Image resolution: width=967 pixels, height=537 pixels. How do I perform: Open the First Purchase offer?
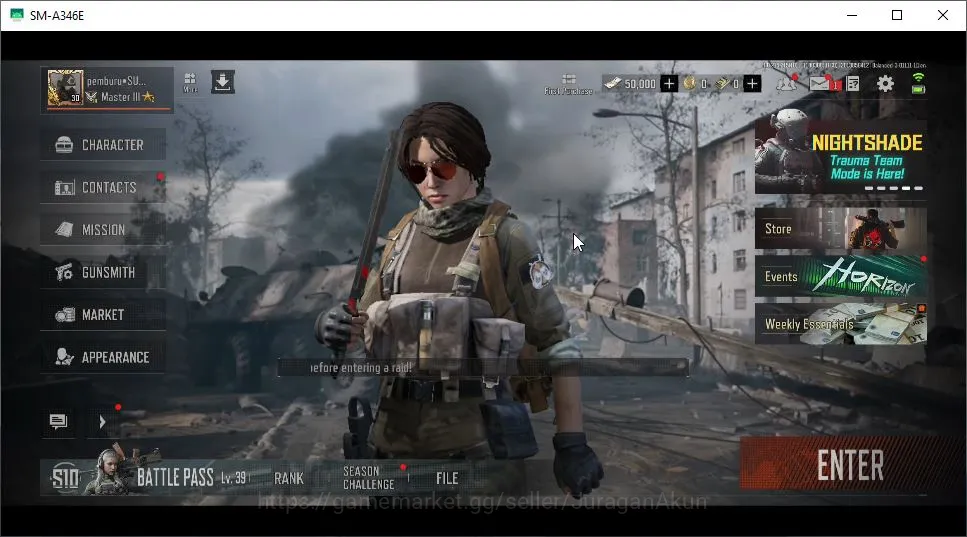pyautogui.click(x=569, y=84)
